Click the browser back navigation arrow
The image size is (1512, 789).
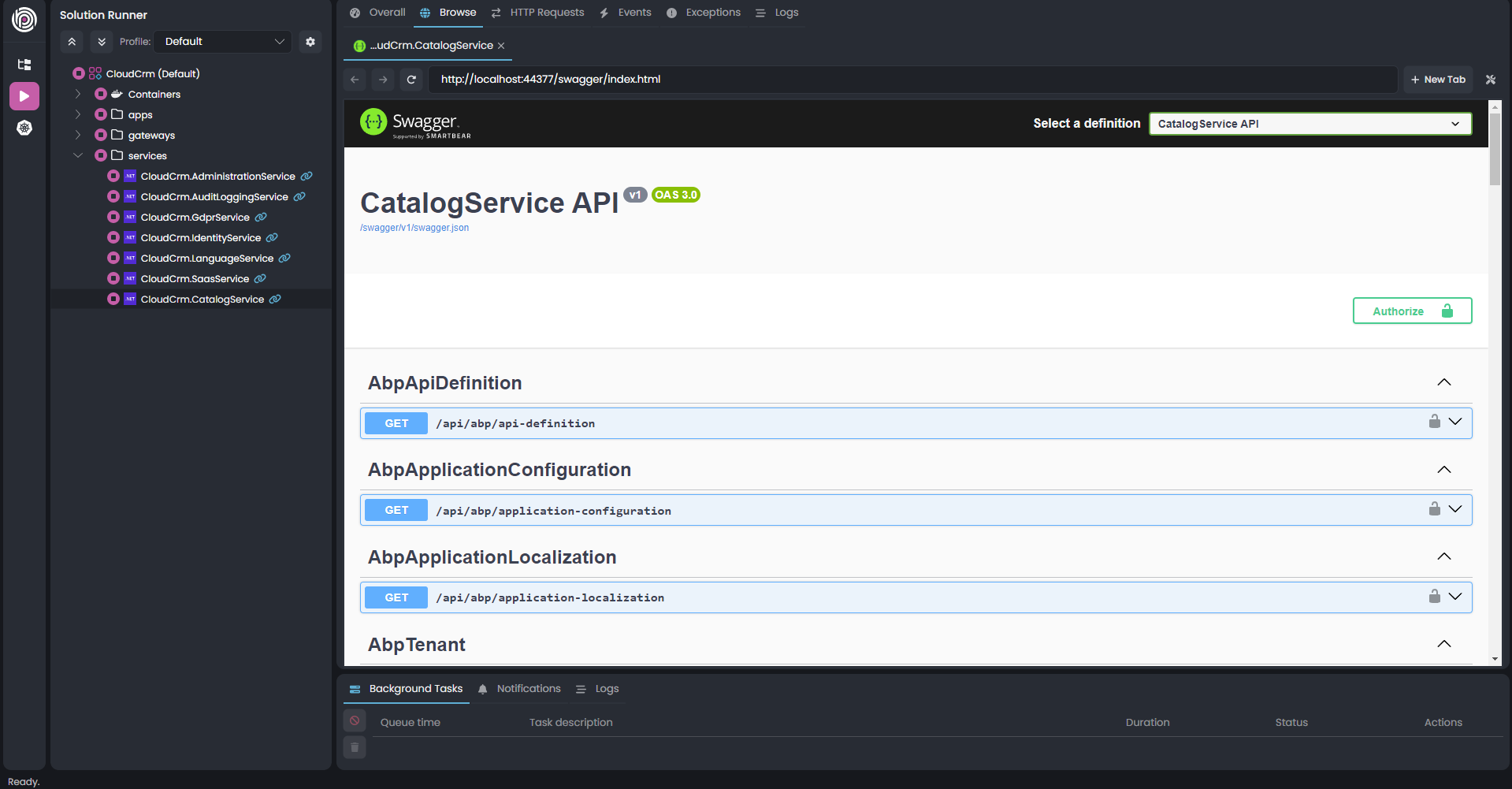(x=354, y=79)
